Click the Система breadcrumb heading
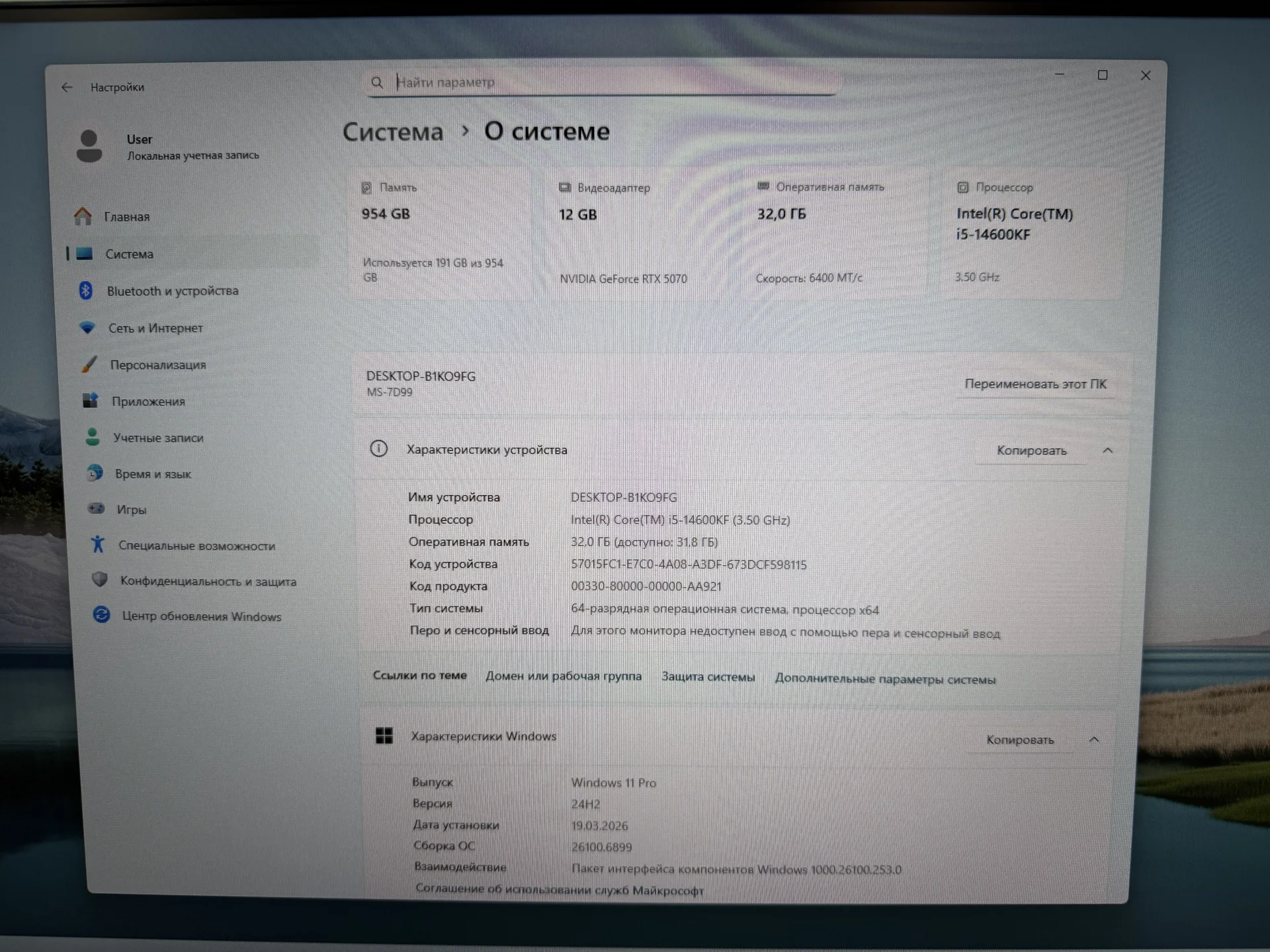 point(393,132)
